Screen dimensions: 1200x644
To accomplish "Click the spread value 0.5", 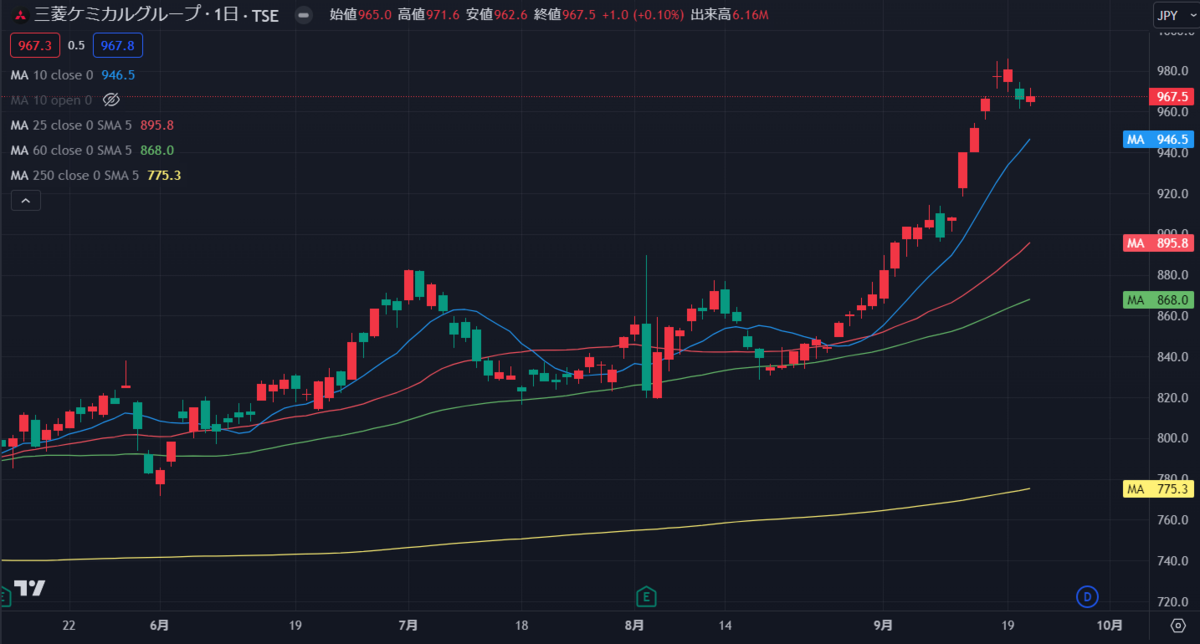I will pos(76,45).
